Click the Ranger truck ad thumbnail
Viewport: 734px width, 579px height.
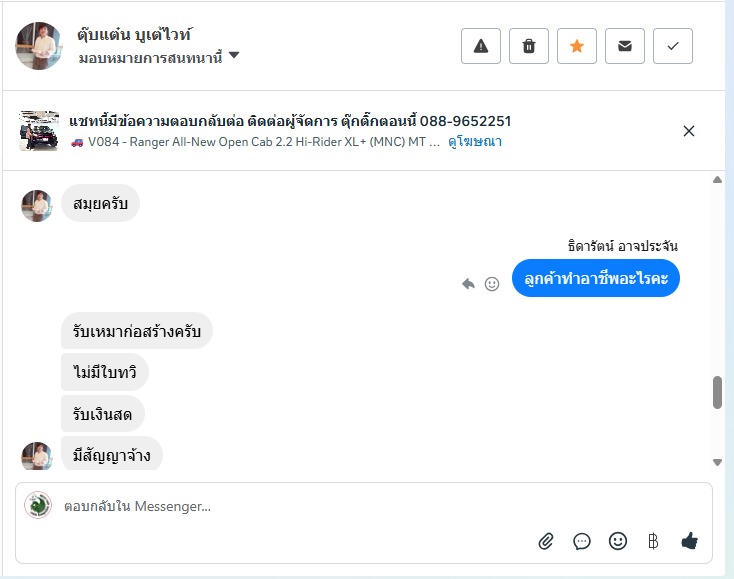(x=39, y=131)
